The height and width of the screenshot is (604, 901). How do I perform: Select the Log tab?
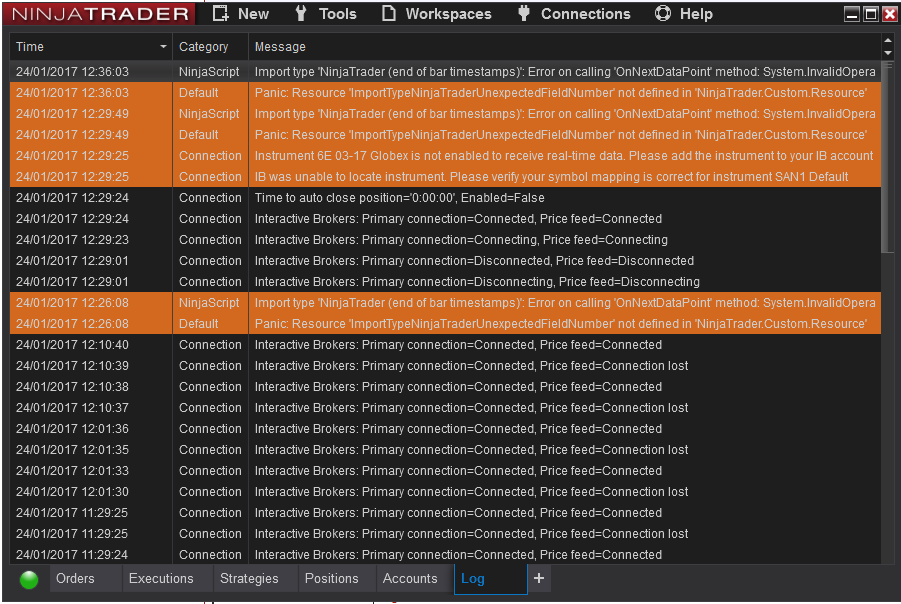[x=490, y=579]
